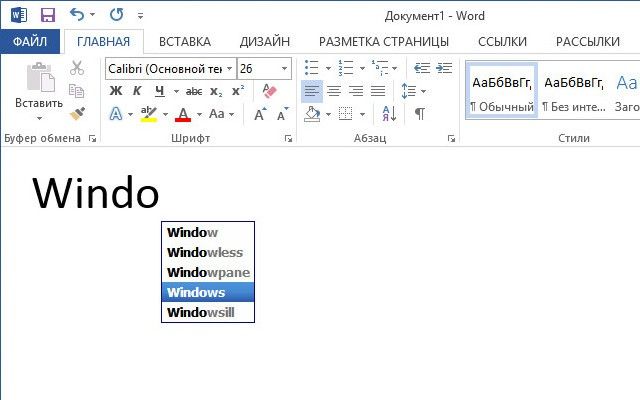Select the Windowpane autocomplete suggestion

pyautogui.click(x=208, y=272)
